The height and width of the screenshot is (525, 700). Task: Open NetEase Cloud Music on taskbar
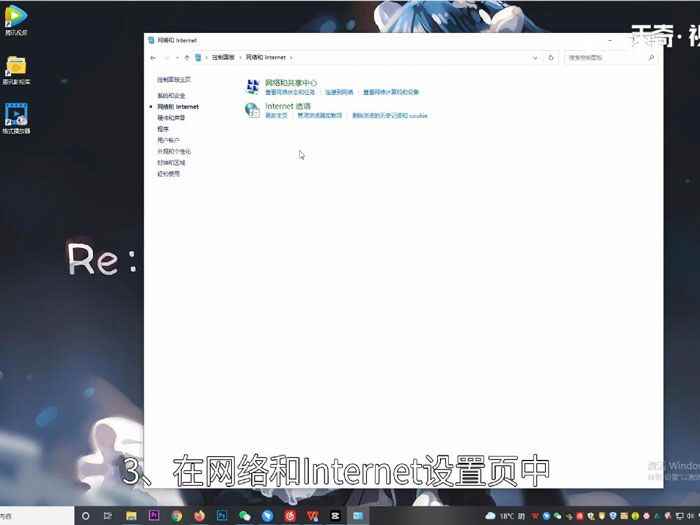pyautogui.click(x=290, y=516)
